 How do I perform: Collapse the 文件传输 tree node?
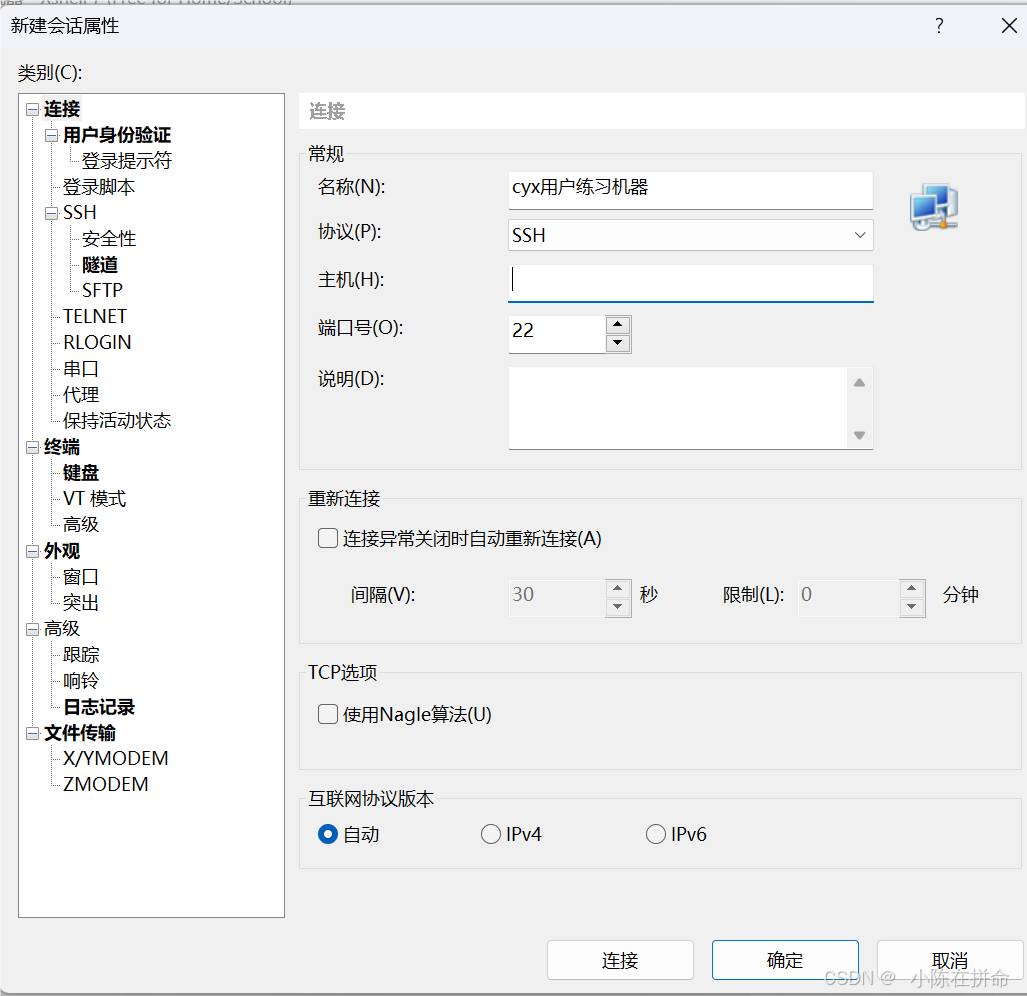click(32, 733)
